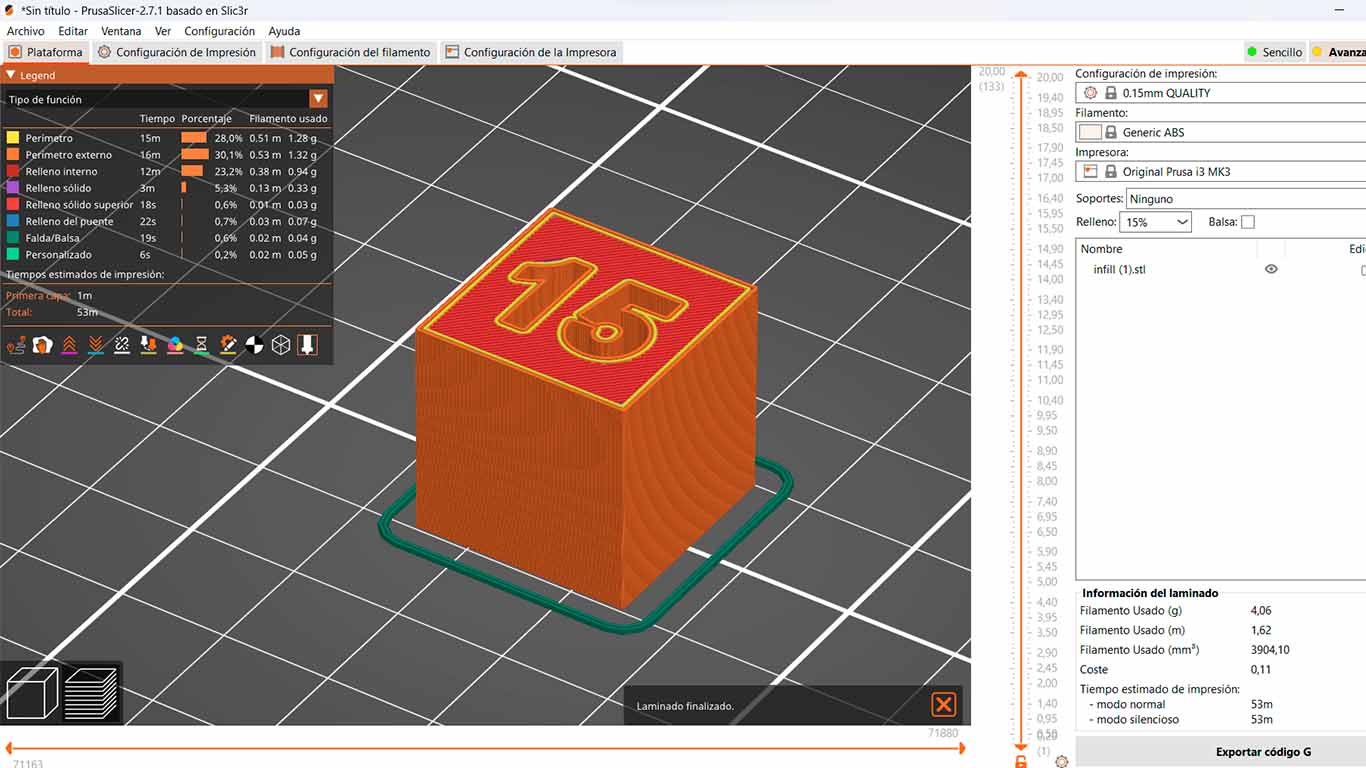This screenshot has height=768, width=1366.
Task: Select Sencillo mode button
Action: pyautogui.click(x=1275, y=52)
